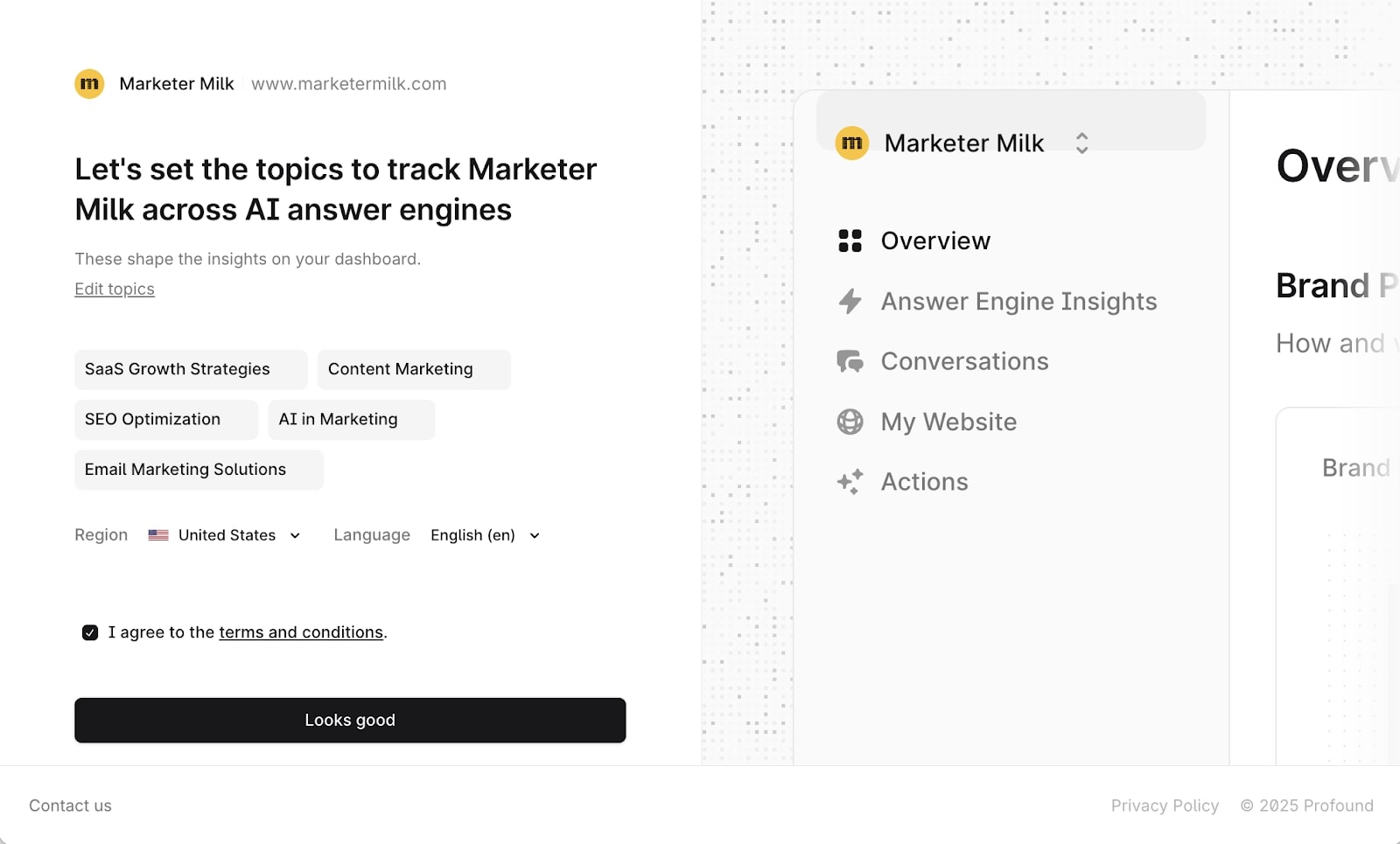This screenshot has height=844, width=1400.
Task: Select the SEO Optimization topic chip
Action: coord(166,419)
